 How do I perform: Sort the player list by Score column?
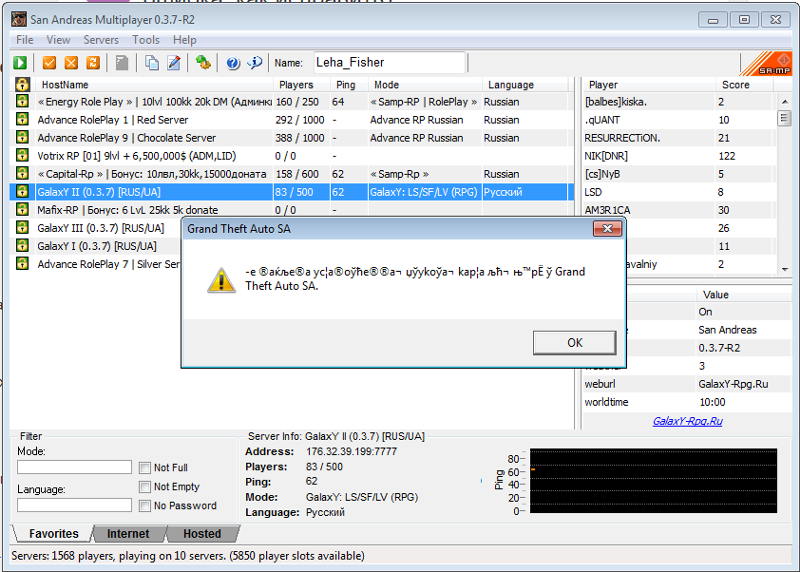coord(735,85)
